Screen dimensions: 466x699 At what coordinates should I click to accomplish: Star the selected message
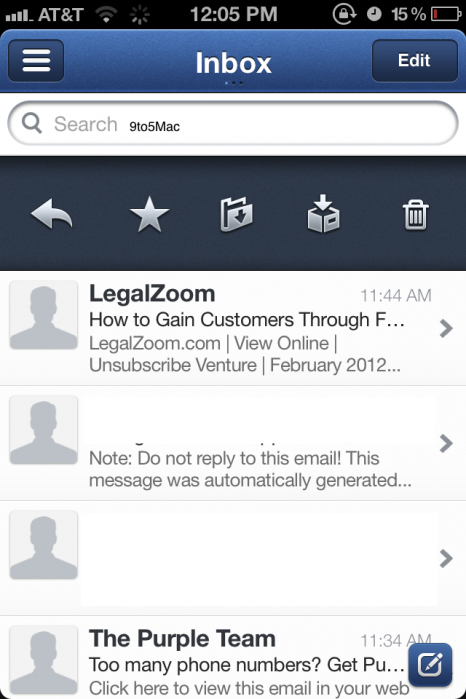[x=149, y=214]
